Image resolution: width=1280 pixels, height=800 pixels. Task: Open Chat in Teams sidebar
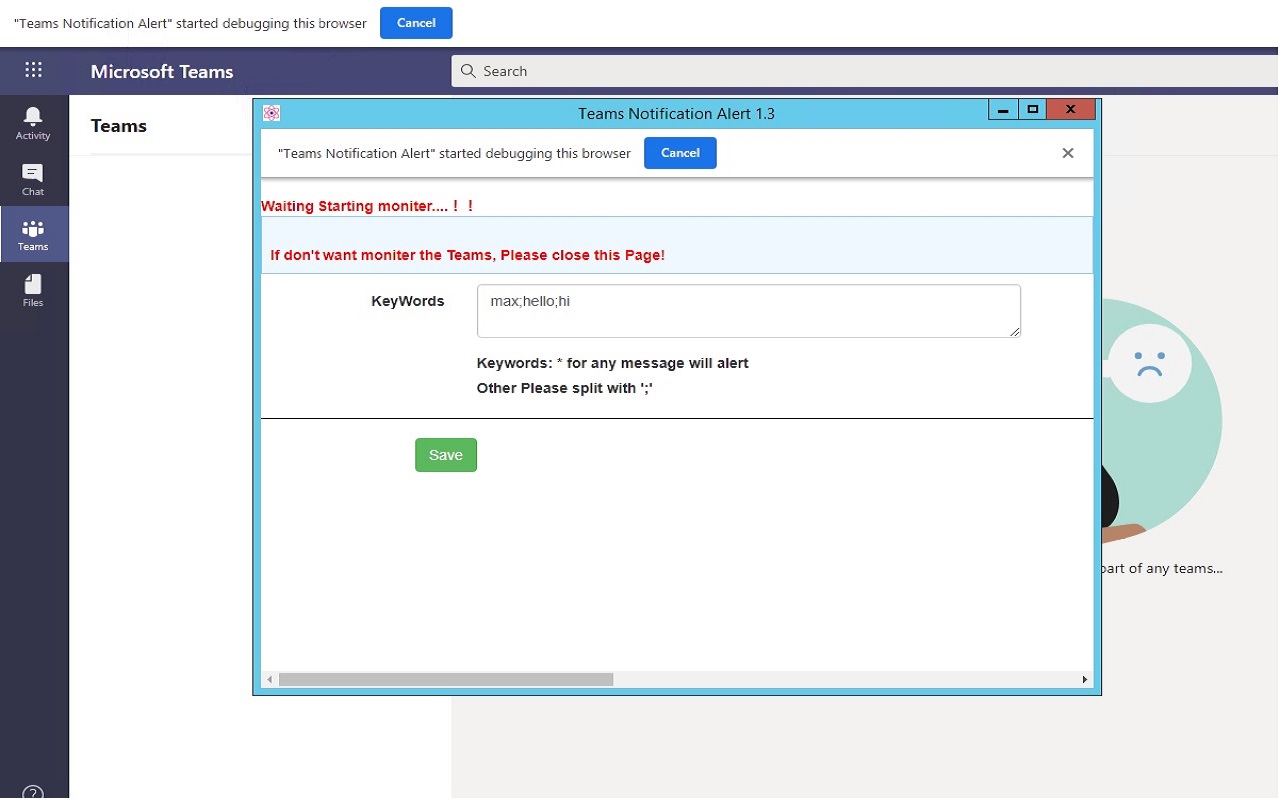pos(33,179)
